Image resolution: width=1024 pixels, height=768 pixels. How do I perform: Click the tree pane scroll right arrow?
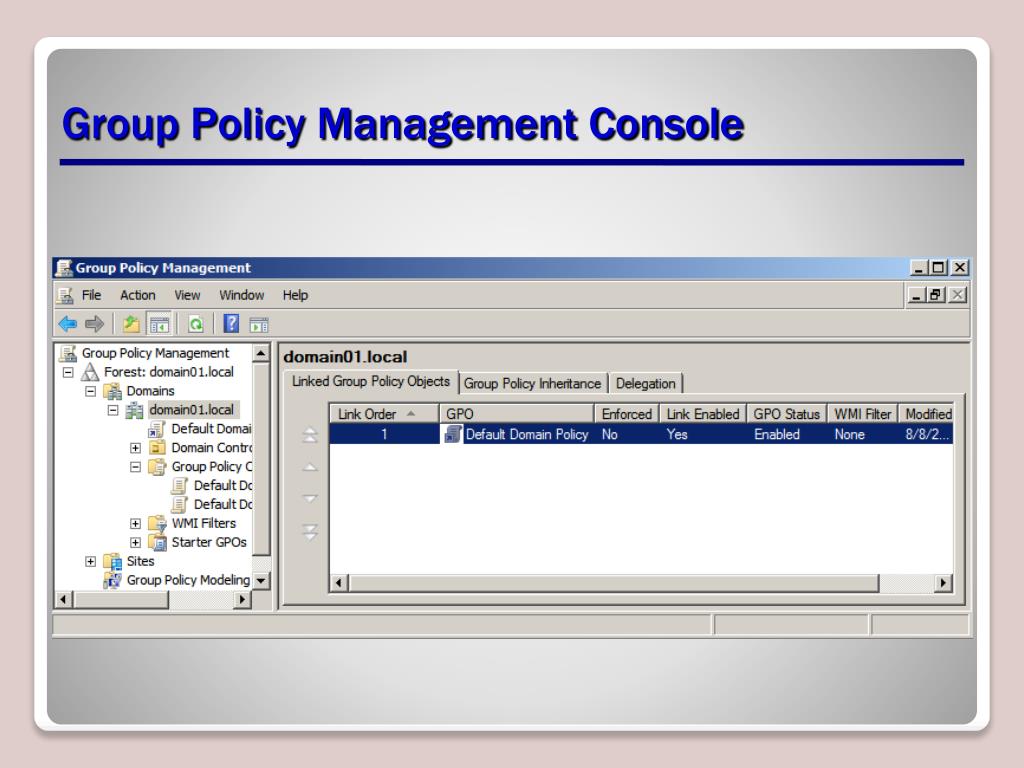tap(243, 600)
